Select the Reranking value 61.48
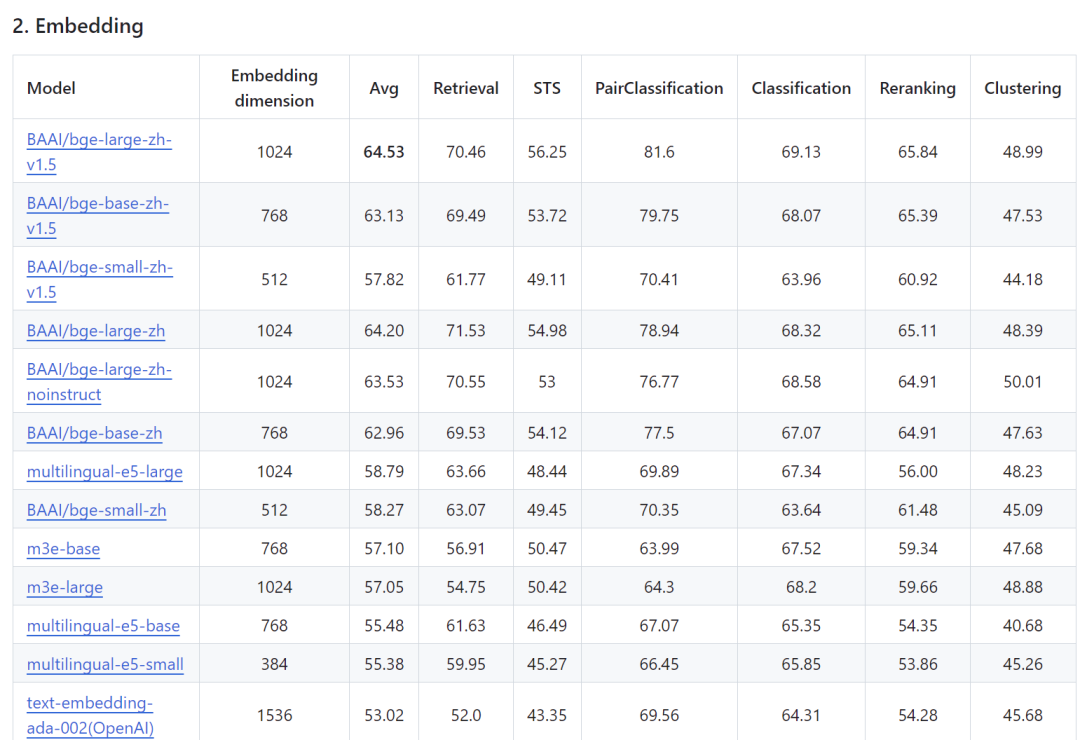This screenshot has height=740, width=1080. pyautogui.click(x=917, y=510)
